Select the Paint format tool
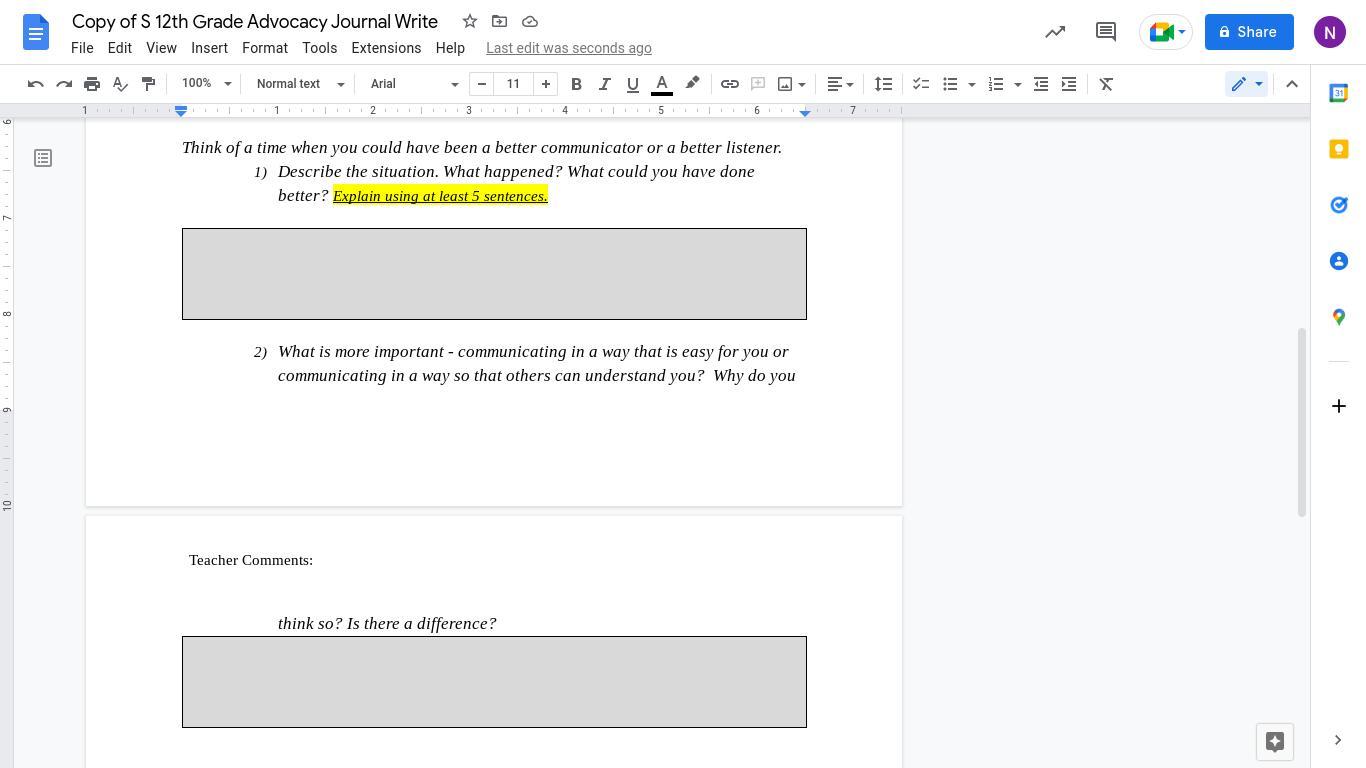The image size is (1366, 768). click(148, 84)
